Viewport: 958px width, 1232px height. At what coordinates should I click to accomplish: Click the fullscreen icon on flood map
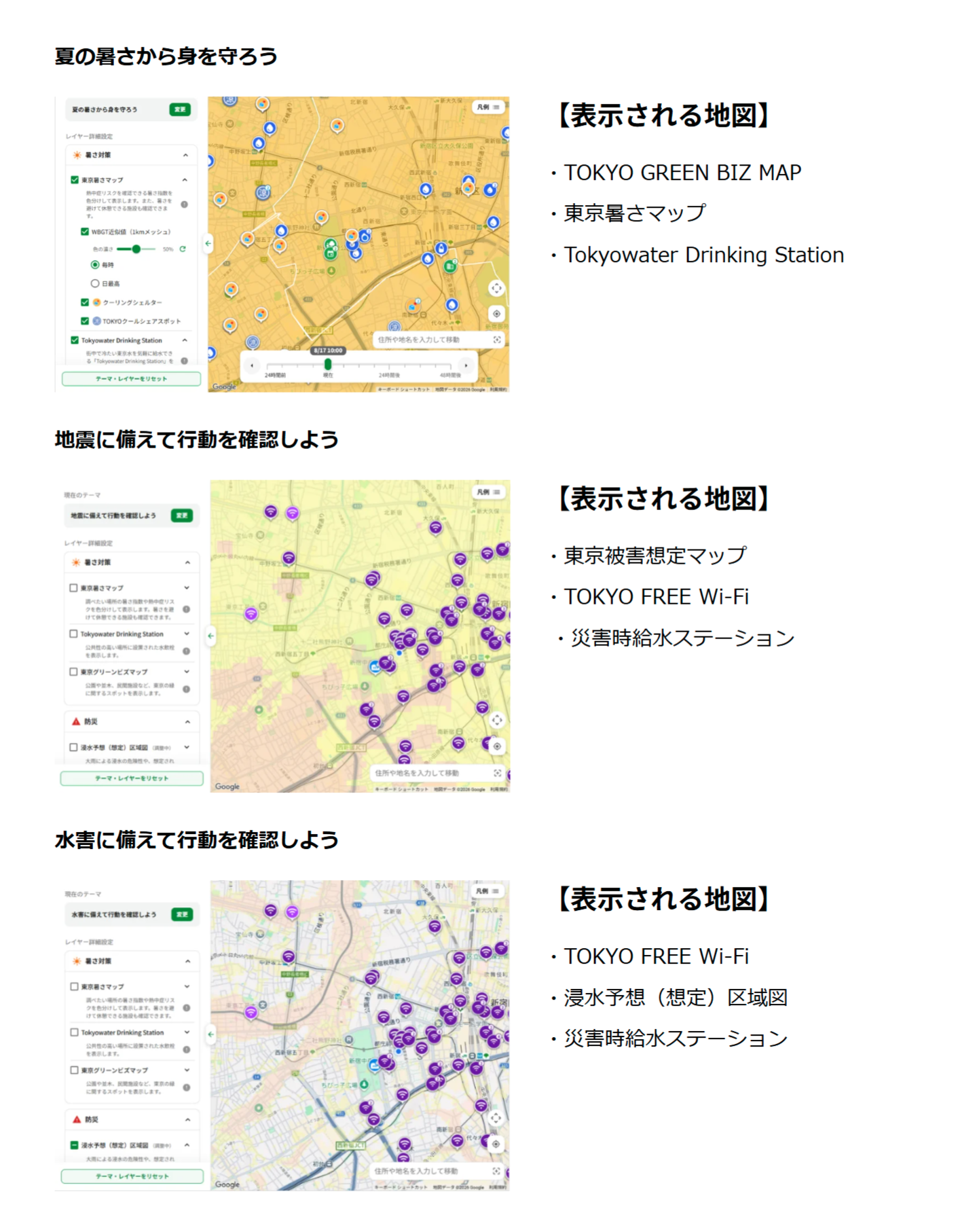coord(496,1118)
